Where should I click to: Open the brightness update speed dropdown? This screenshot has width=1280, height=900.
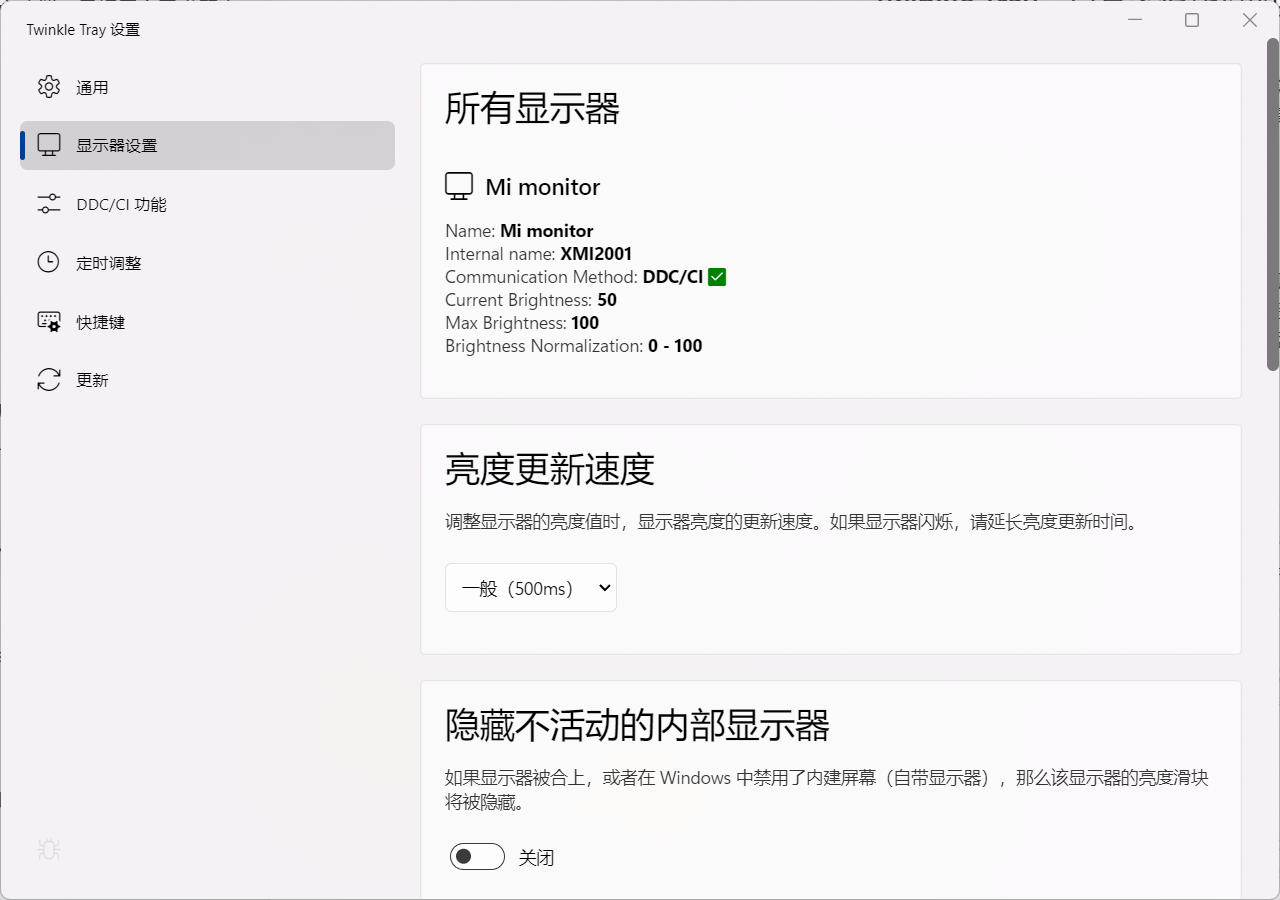pyautogui.click(x=530, y=588)
